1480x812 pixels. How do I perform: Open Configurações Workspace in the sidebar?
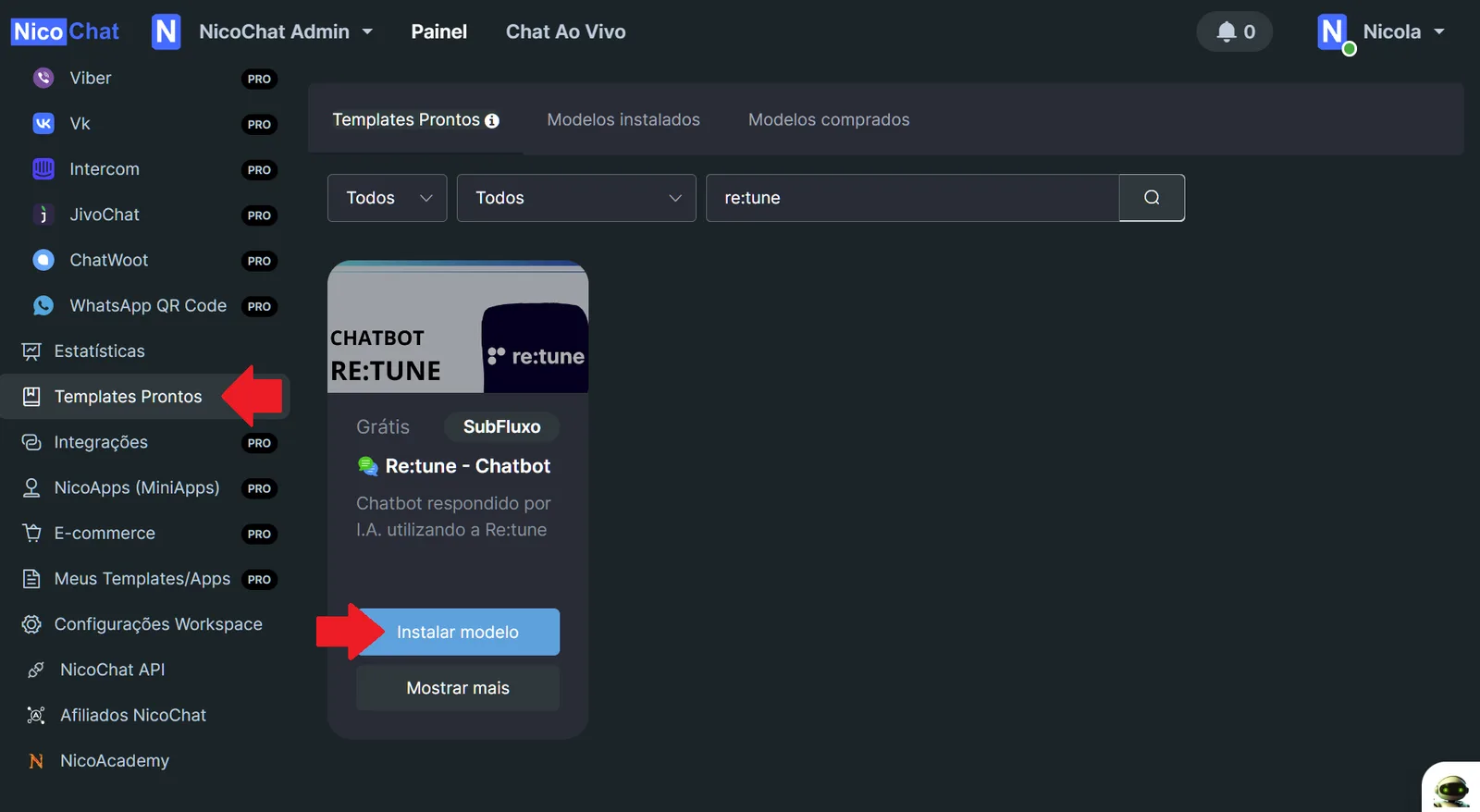(158, 624)
